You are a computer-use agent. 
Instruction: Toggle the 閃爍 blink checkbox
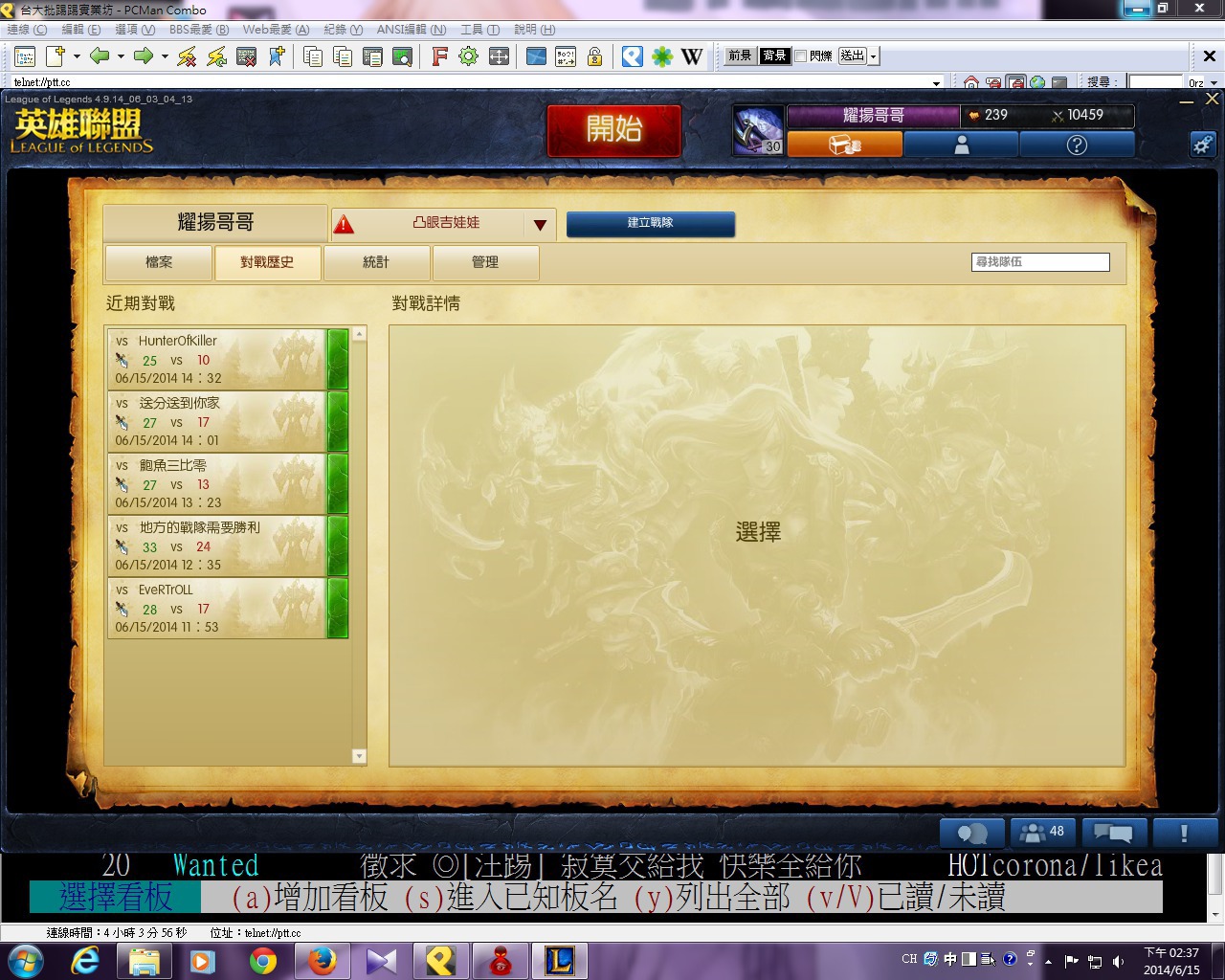[801, 56]
